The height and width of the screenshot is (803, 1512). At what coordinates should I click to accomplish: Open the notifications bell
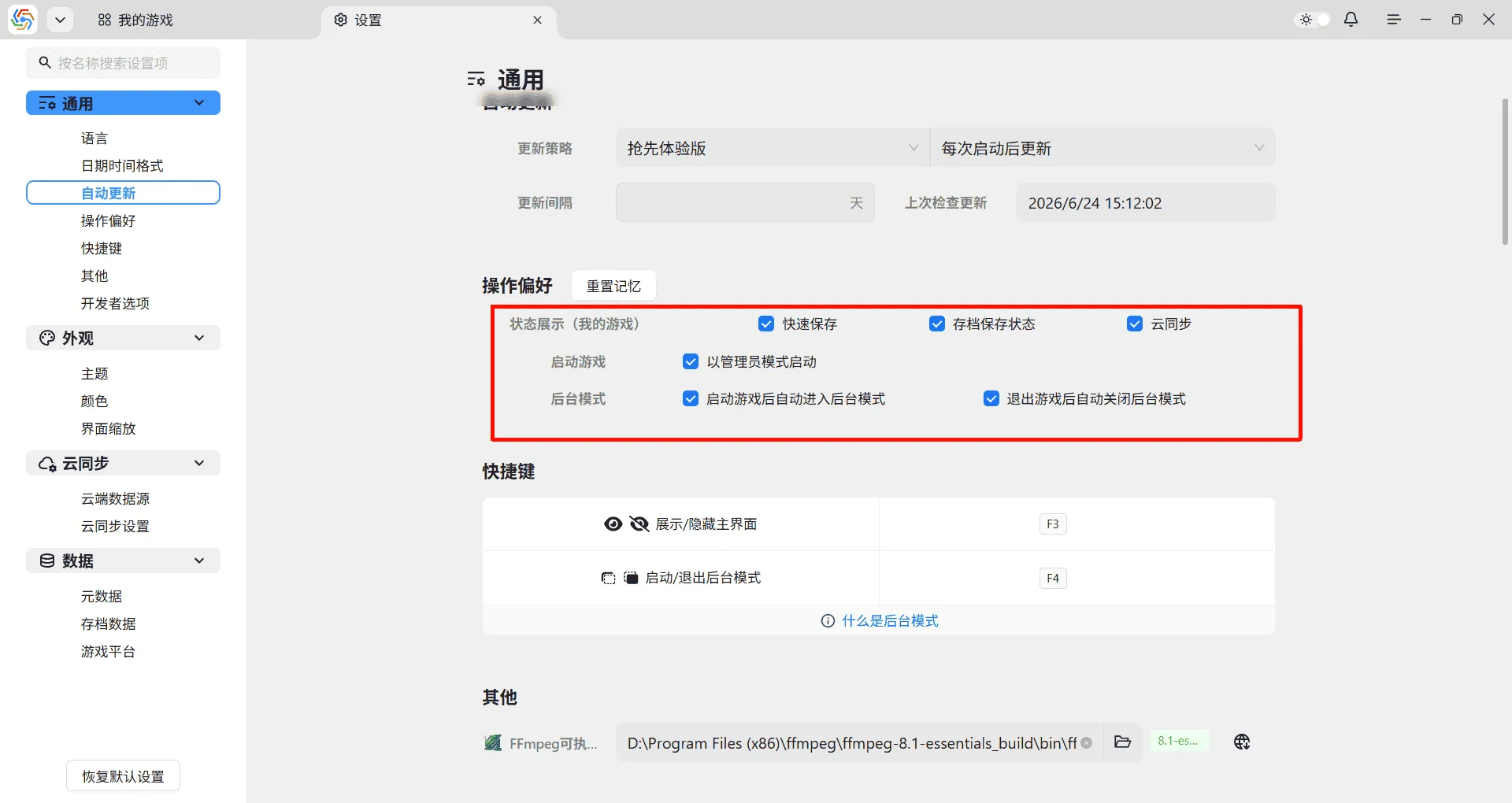[1351, 20]
